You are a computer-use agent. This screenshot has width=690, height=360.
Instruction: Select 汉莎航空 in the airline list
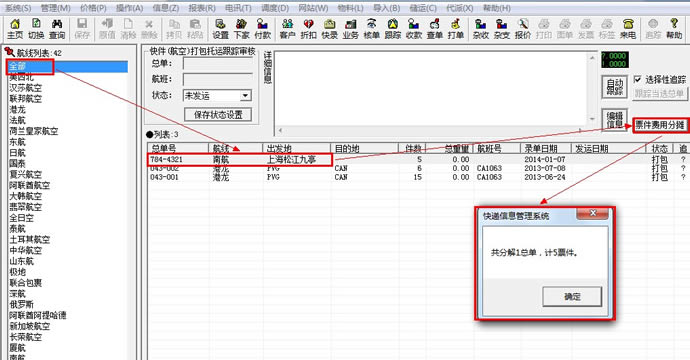(x=26, y=88)
